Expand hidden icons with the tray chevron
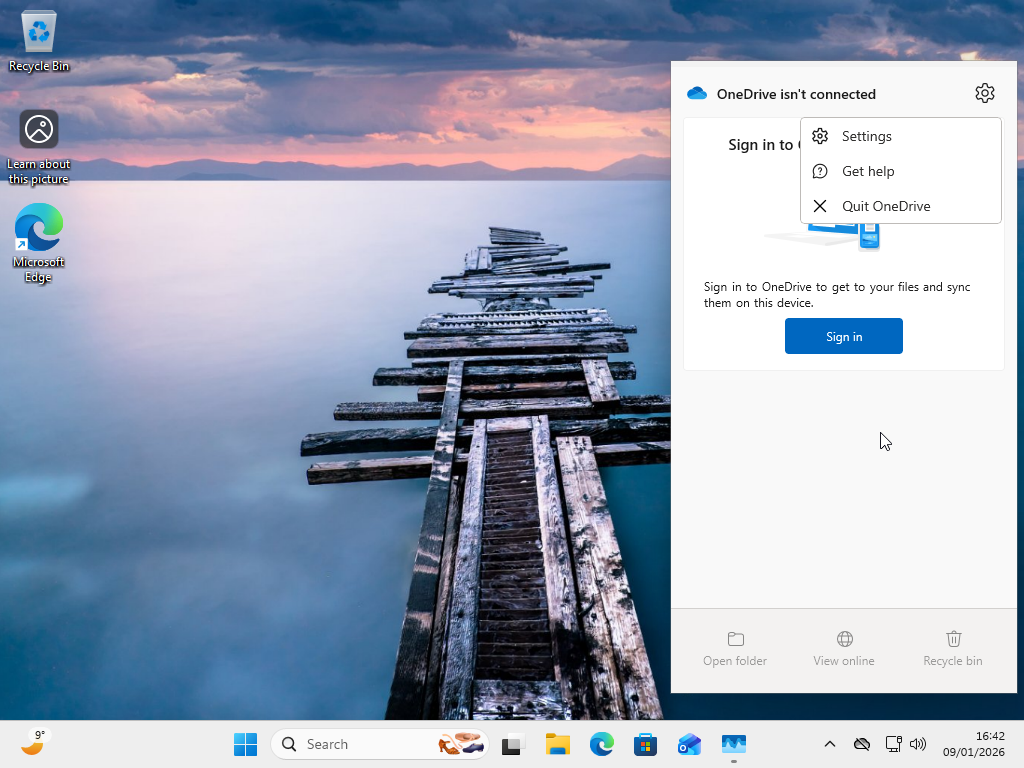Screen dimensions: 1024x768 click(x=830, y=744)
